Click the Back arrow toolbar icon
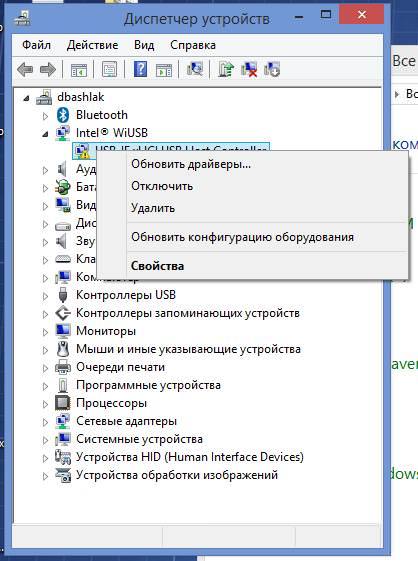This screenshot has height=561, width=418. coord(25,69)
